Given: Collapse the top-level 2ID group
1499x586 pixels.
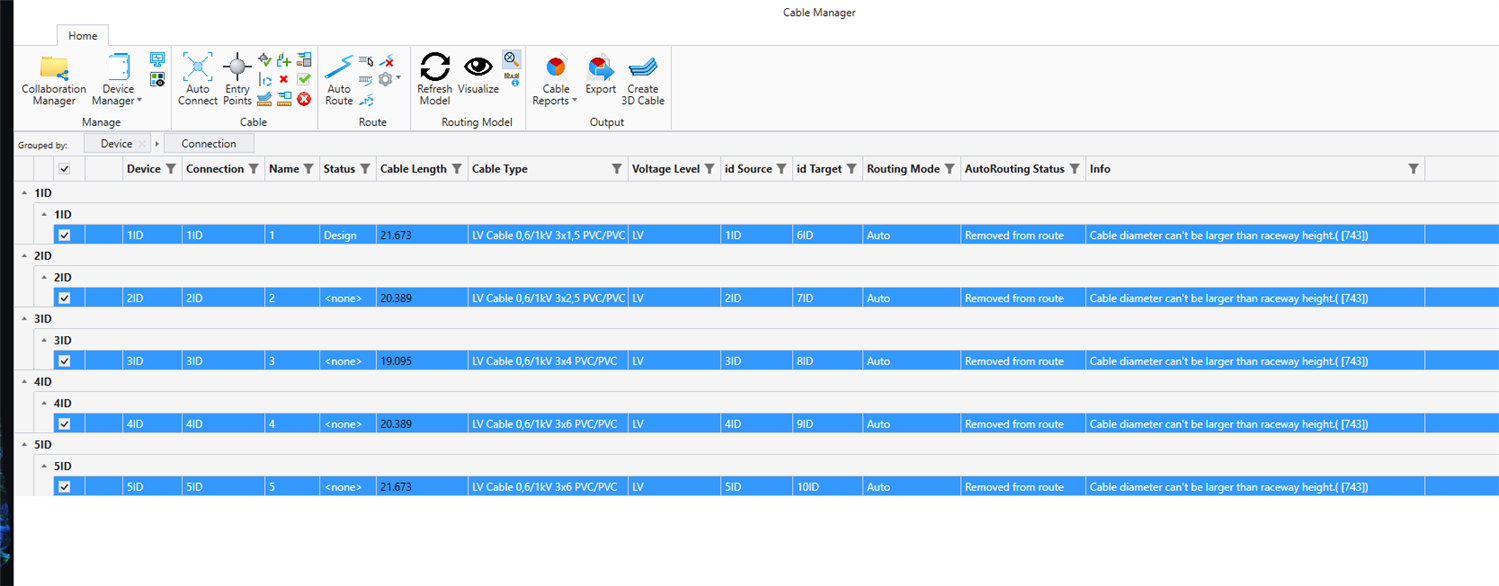Looking at the screenshot, I should [24, 256].
